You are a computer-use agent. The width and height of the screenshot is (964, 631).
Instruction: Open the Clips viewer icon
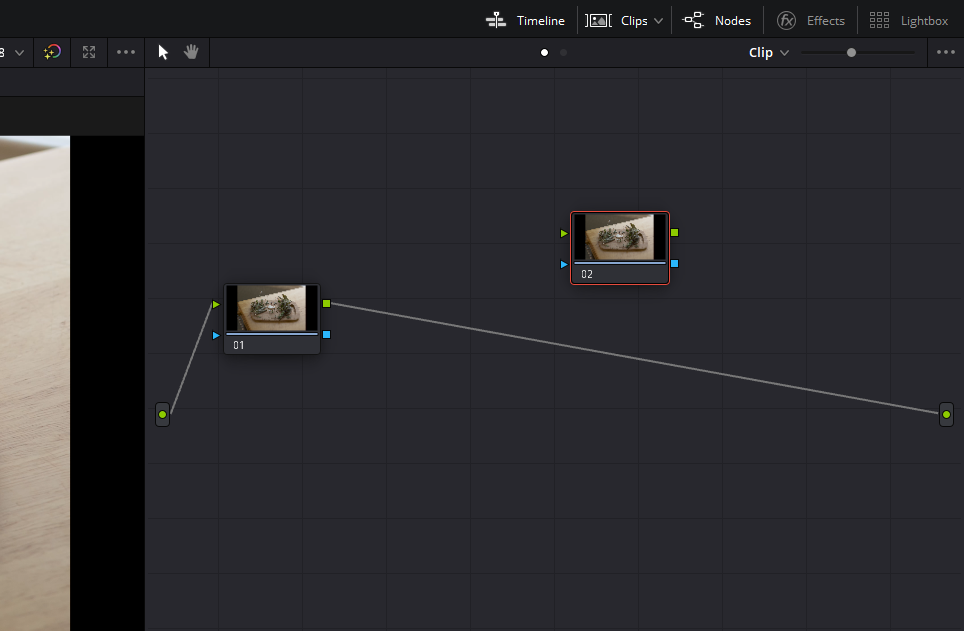coord(598,20)
